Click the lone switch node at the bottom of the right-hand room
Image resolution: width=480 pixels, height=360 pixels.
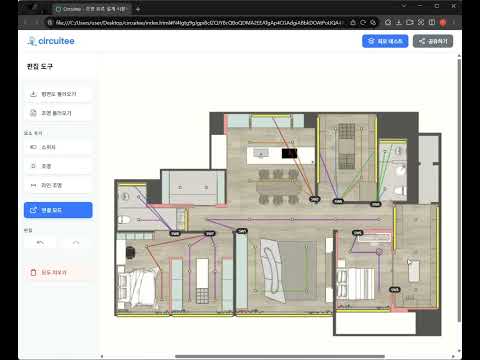pyautogui.click(x=395, y=290)
